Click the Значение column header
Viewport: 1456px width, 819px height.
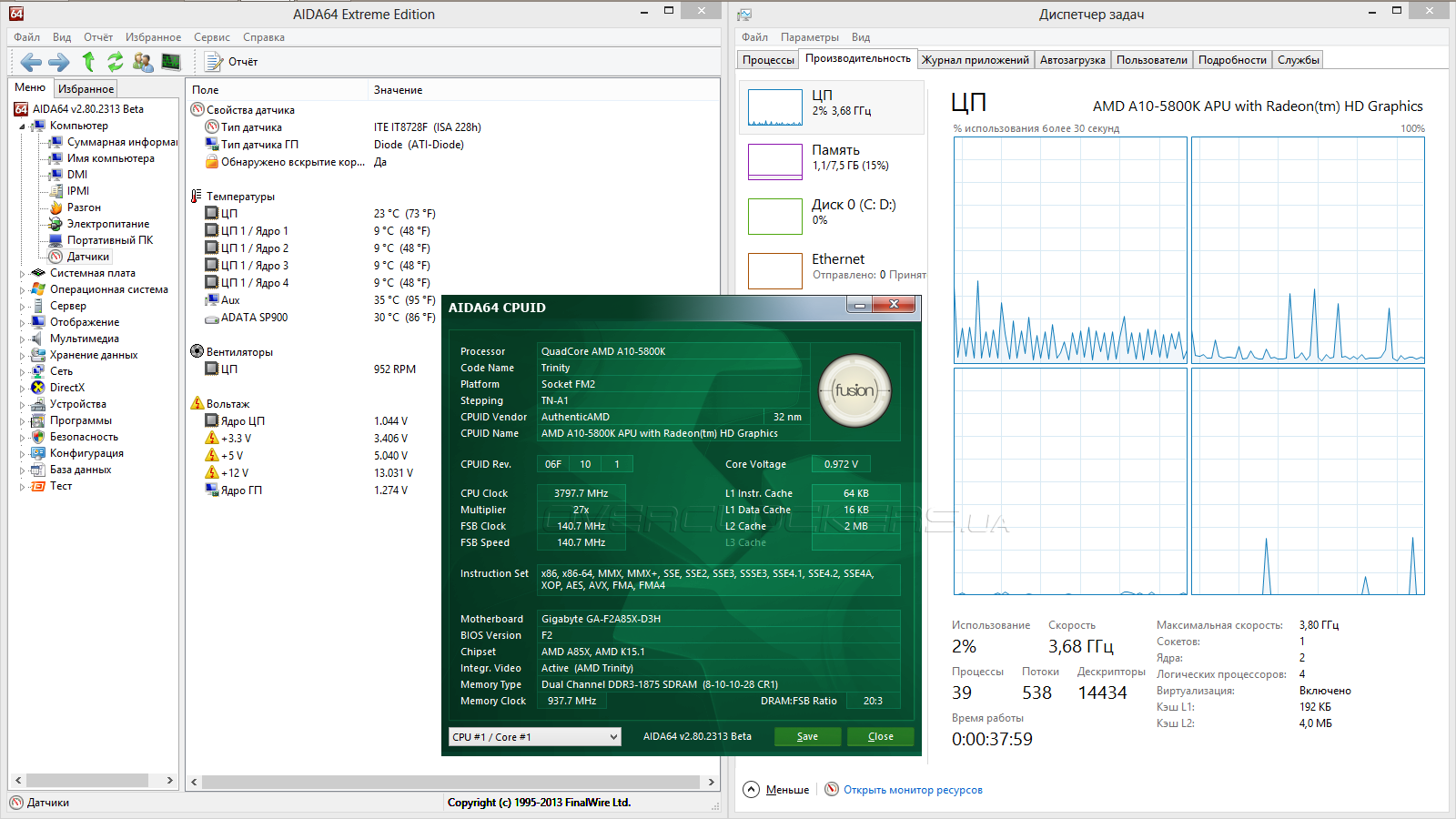(x=544, y=90)
